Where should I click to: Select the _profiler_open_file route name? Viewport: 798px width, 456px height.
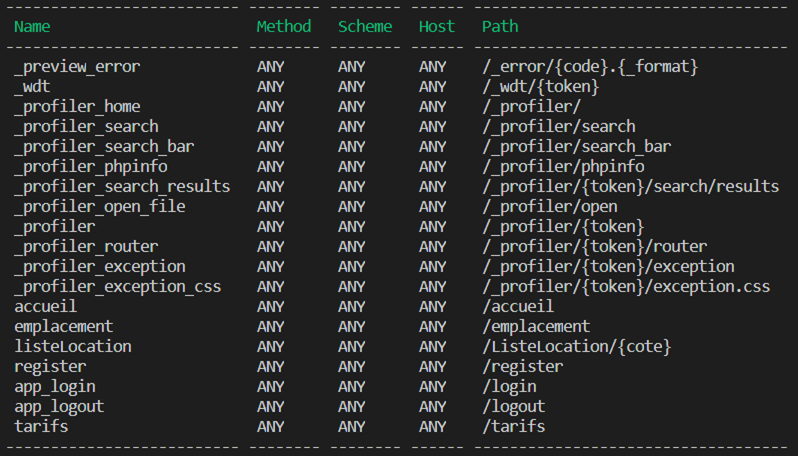pyautogui.click(x=100, y=207)
